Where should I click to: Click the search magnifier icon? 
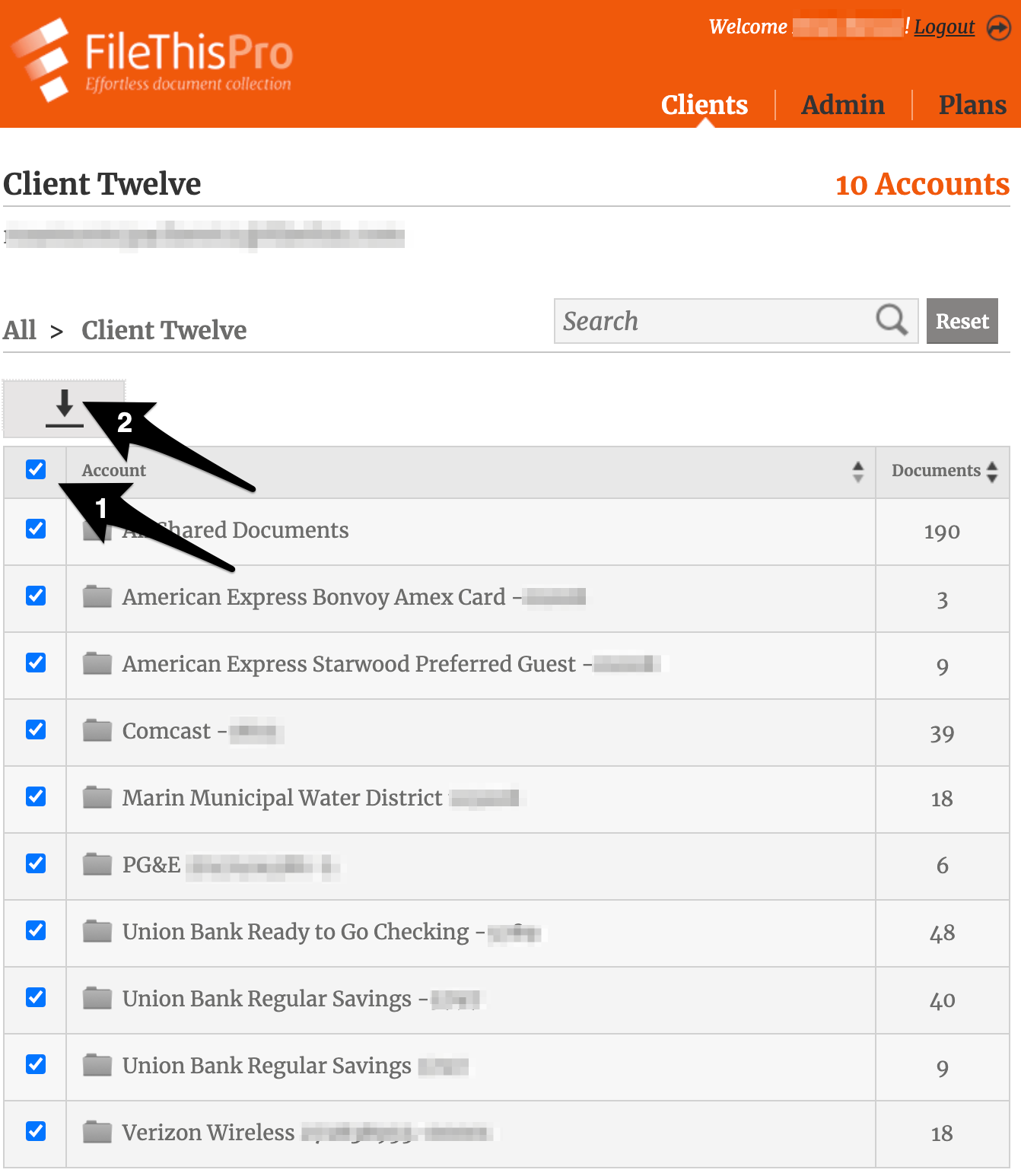click(x=892, y=320)
